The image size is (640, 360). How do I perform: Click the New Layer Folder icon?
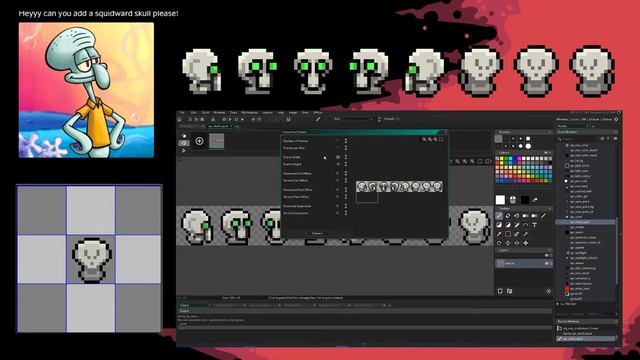tap(509, 291)
